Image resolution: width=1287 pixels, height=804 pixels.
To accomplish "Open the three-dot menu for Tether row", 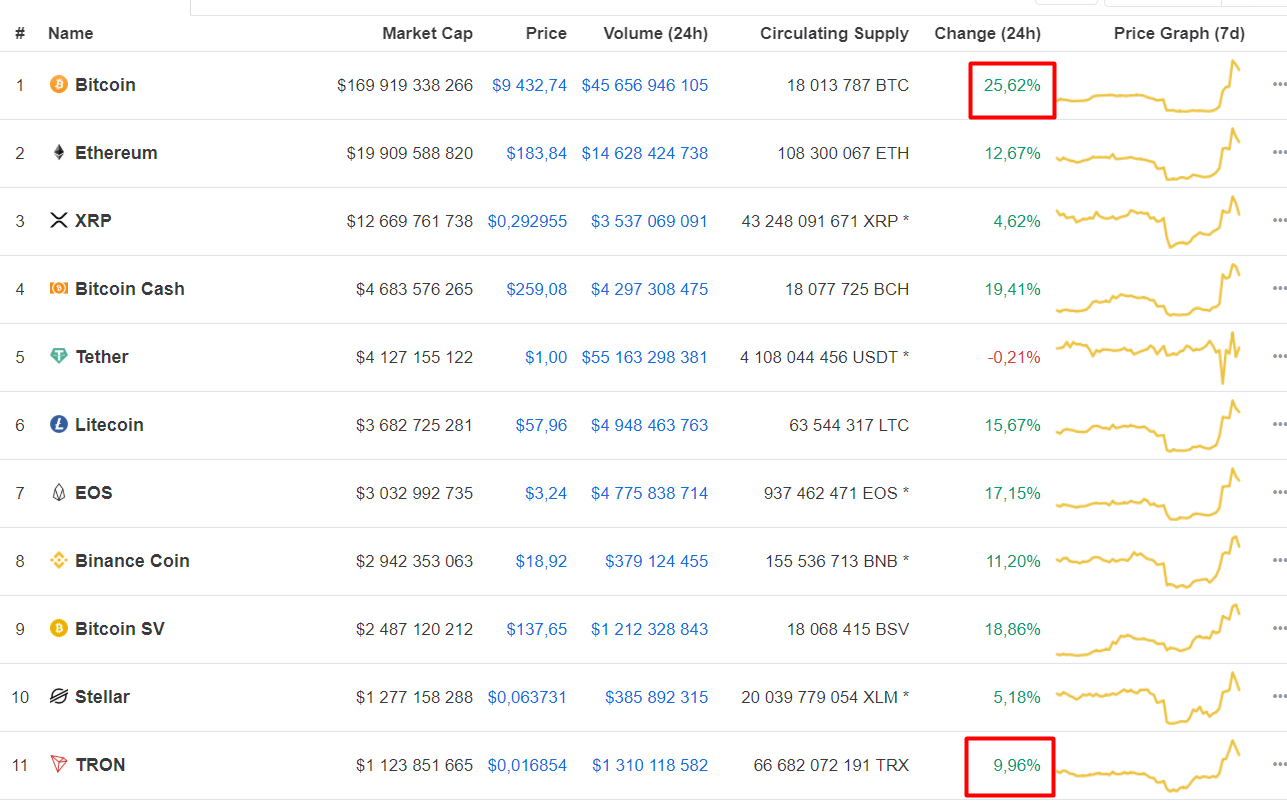I will coord(1279,357).
